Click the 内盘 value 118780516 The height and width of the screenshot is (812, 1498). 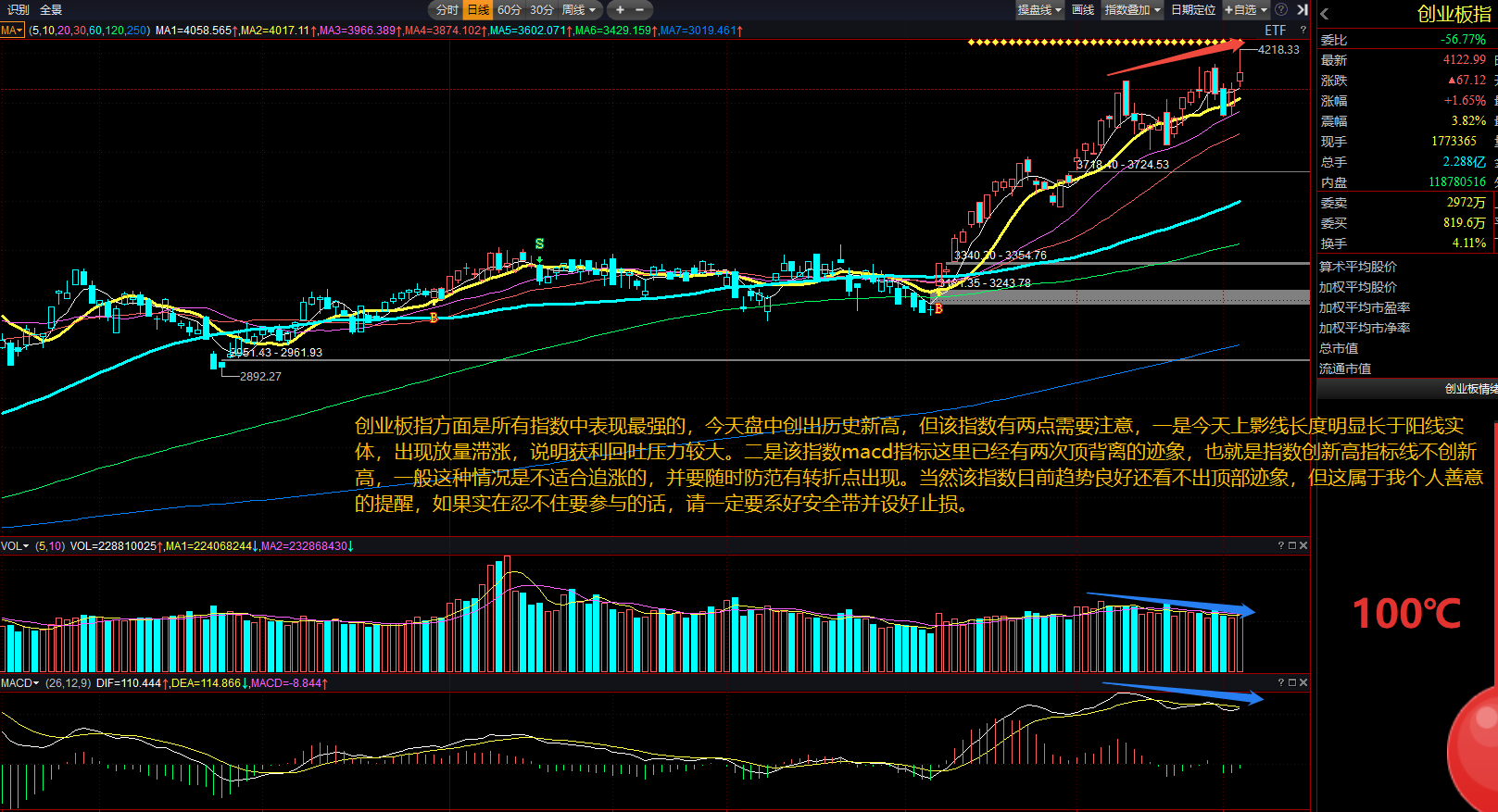(1456, 182)
